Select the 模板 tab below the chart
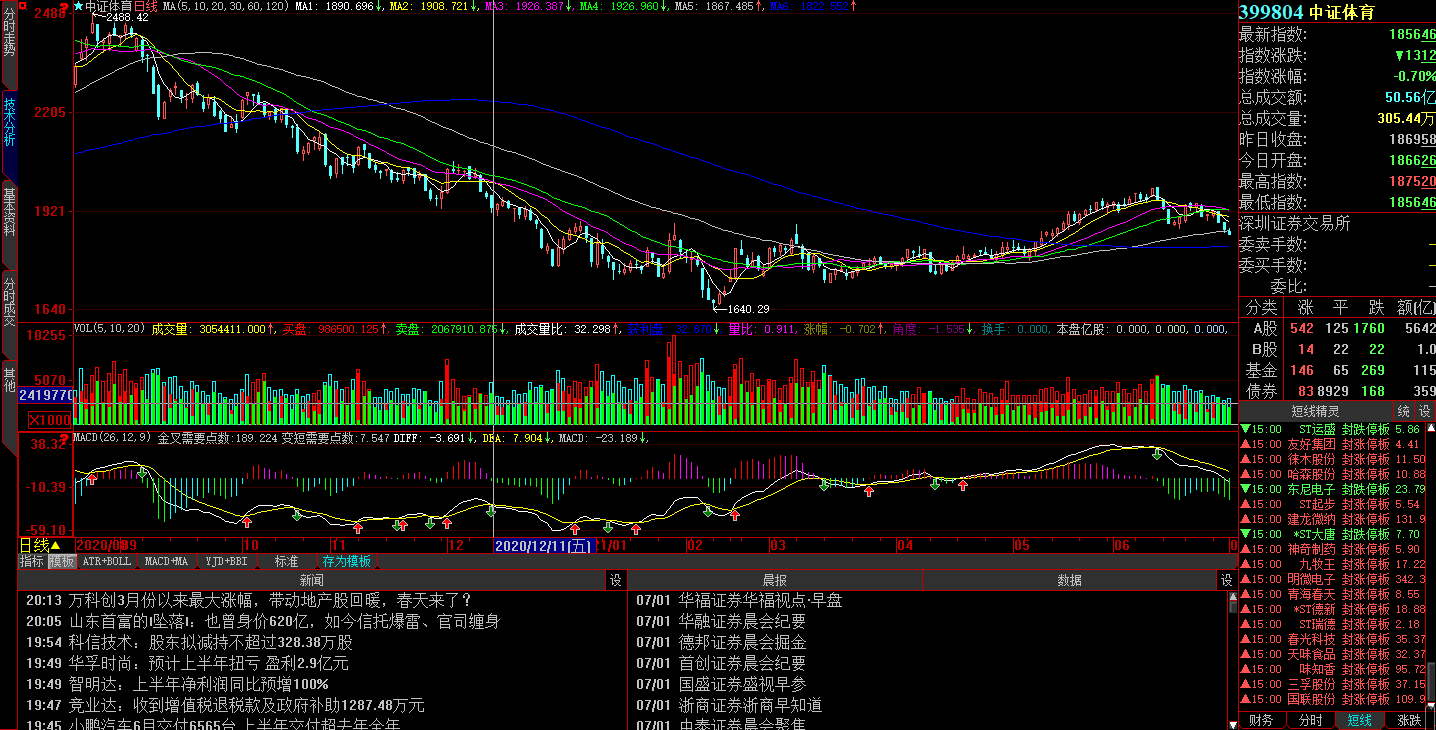1436x730 pixels. [x=62, y=562]
